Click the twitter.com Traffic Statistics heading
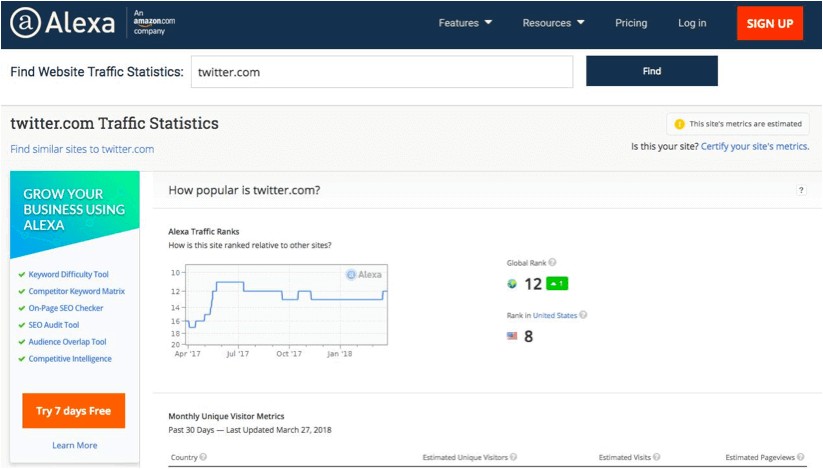Screen dimensions: 823x469 coord(114,123)
